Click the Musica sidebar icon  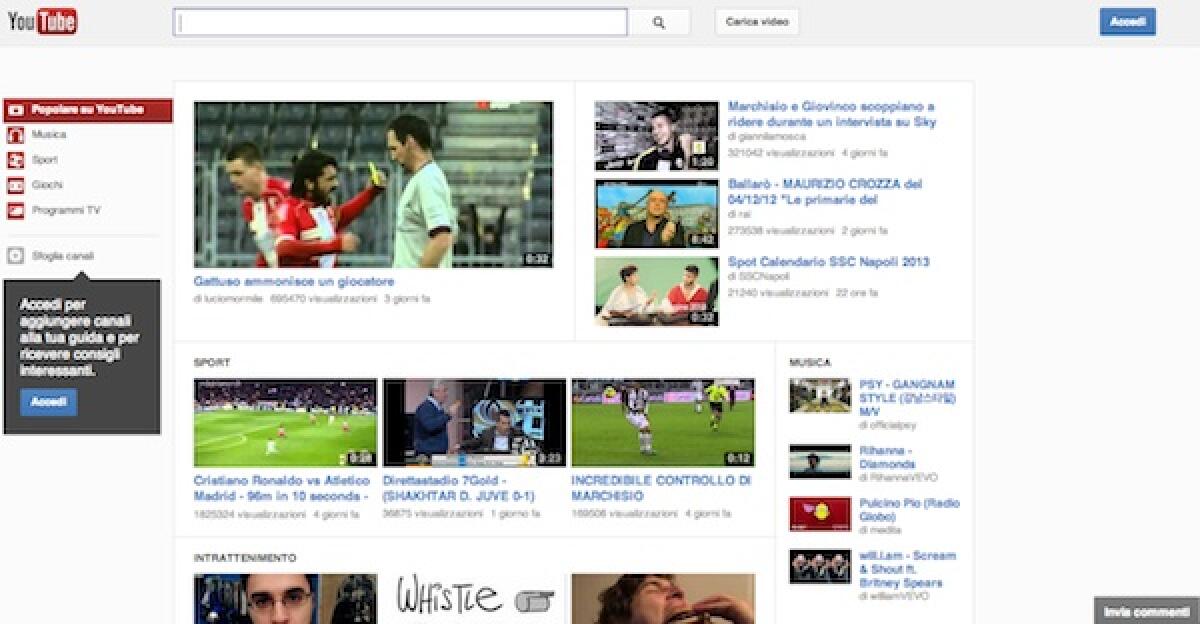point(15,135)
